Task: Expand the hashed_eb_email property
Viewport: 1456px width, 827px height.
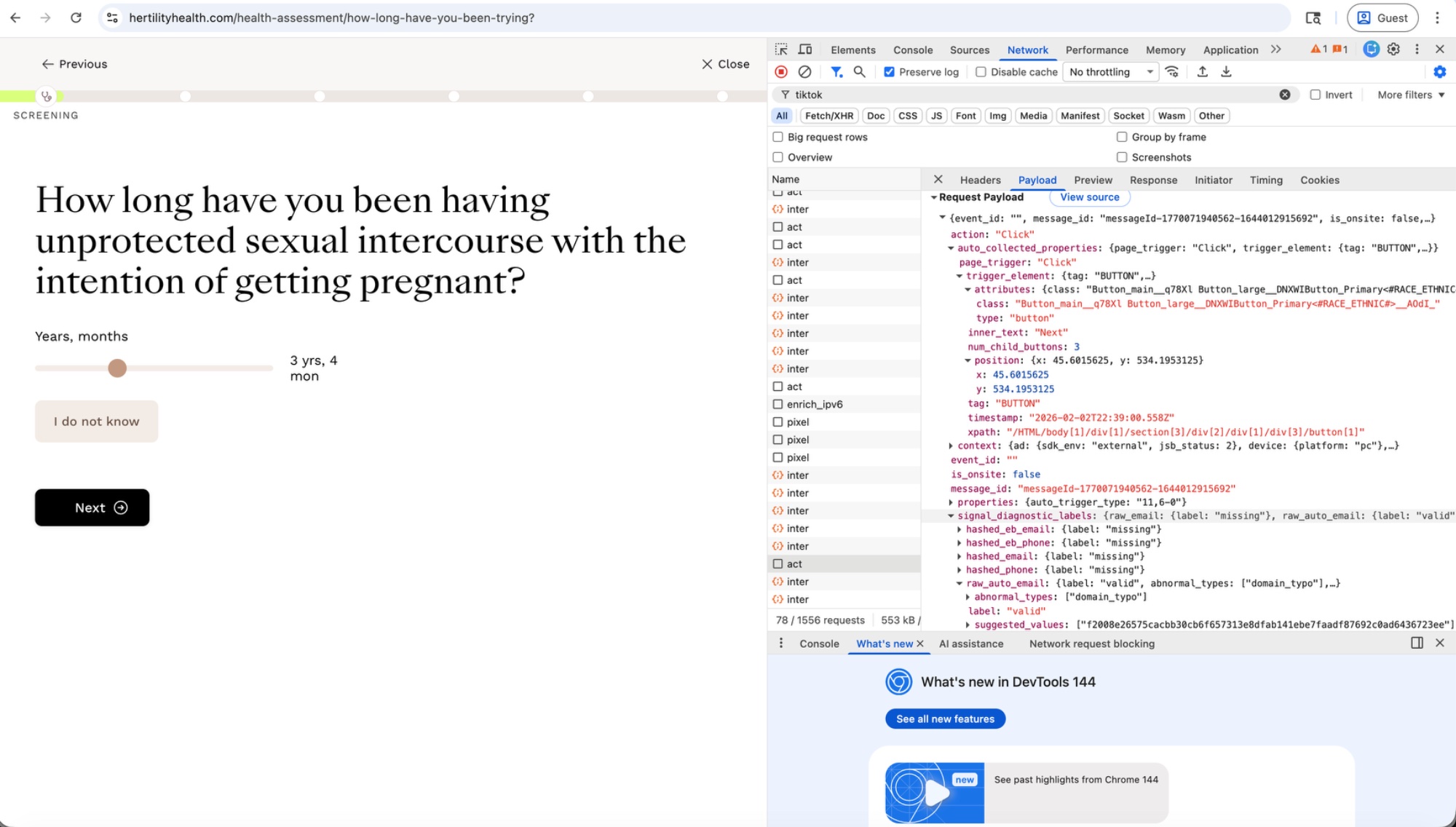Action: pyautogui.click(x=961, y=529)
